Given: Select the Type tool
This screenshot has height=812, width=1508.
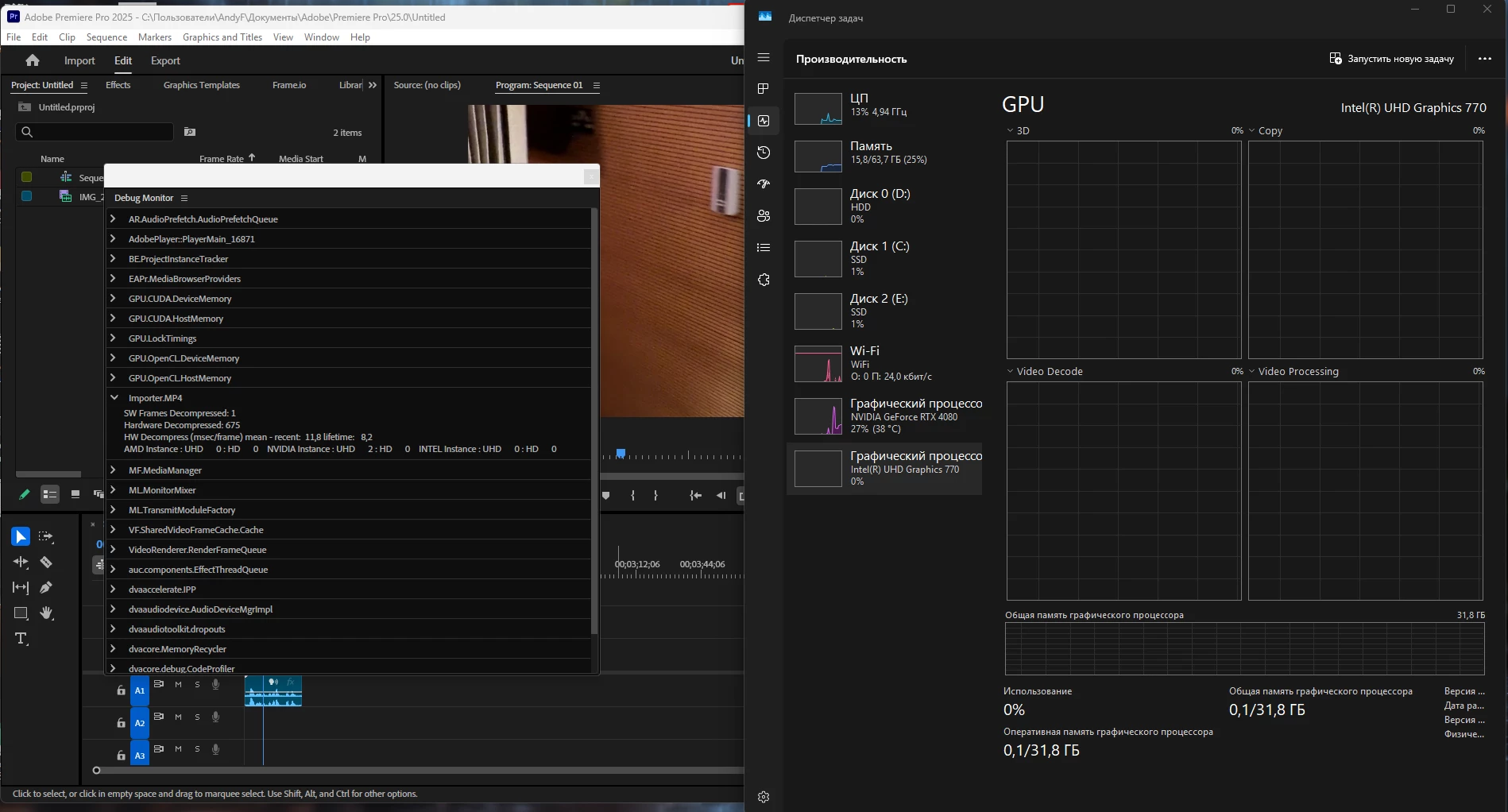Looking at the screenshot, I should tap(21, 639).
